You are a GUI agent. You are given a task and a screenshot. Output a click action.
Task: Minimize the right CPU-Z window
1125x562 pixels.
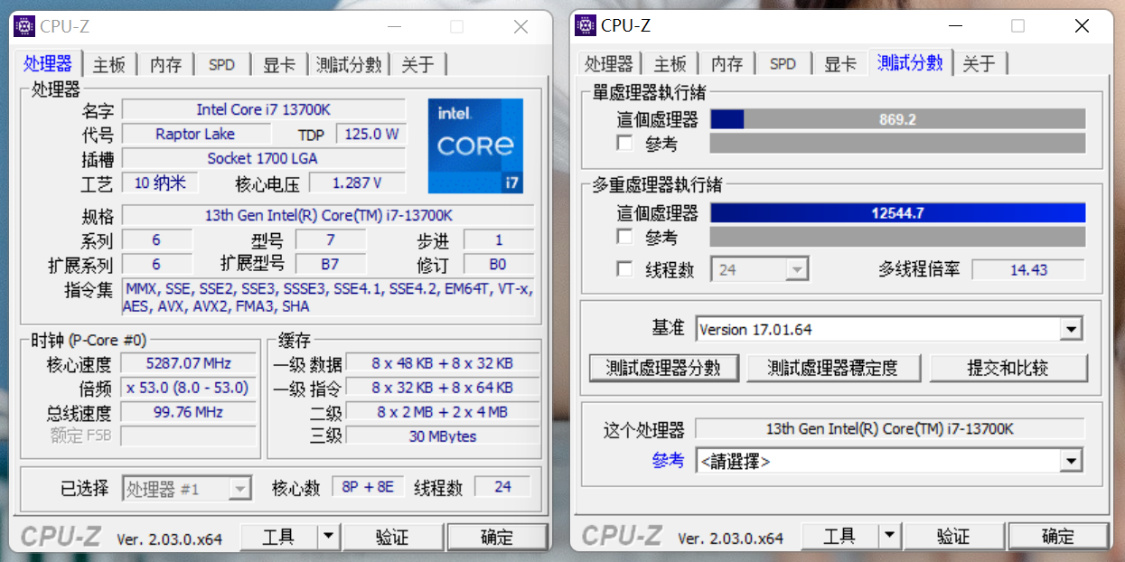[x=955, y=27]
